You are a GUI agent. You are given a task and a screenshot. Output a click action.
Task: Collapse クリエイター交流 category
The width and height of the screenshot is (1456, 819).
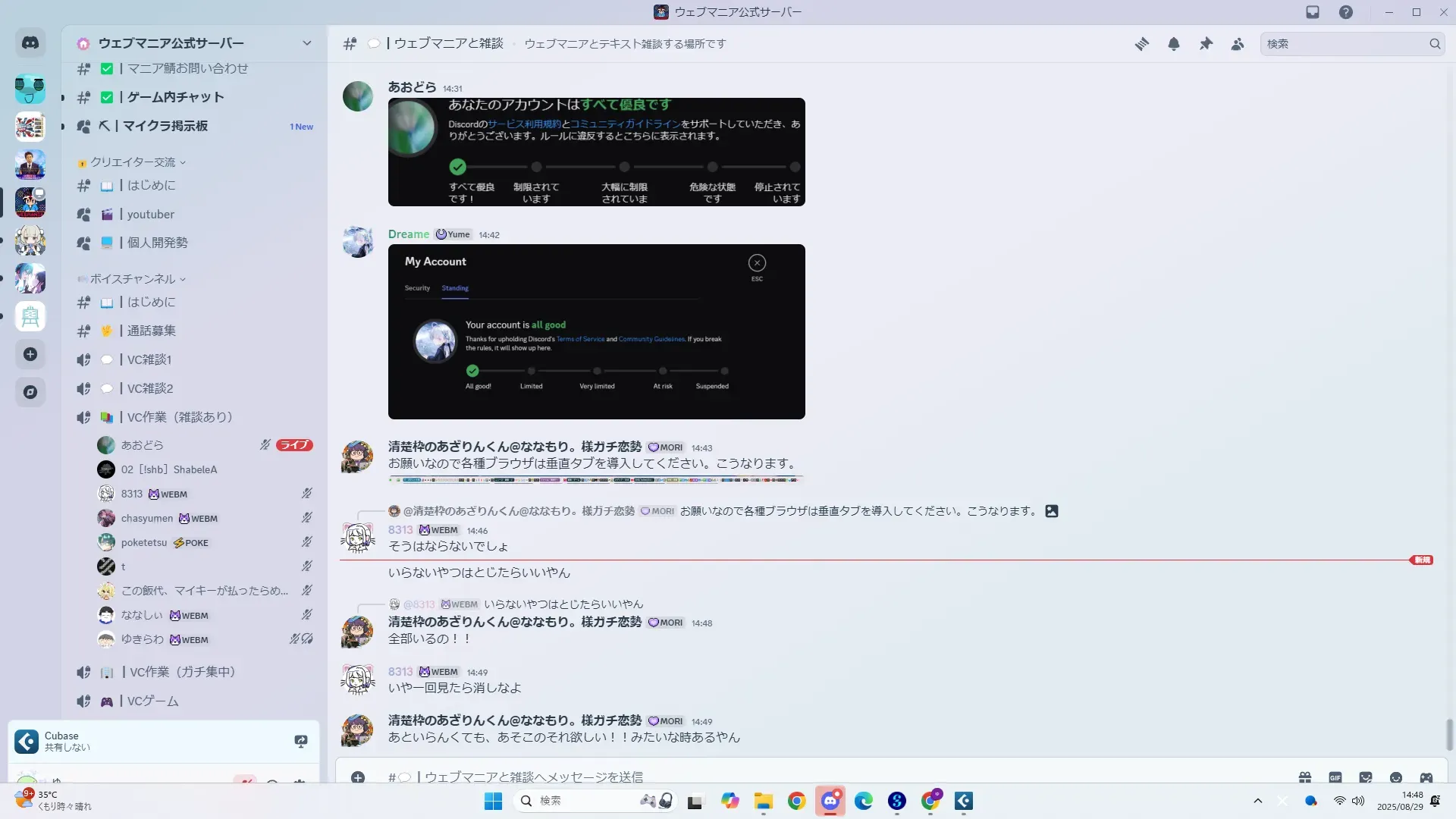click(x=133, y=162)
